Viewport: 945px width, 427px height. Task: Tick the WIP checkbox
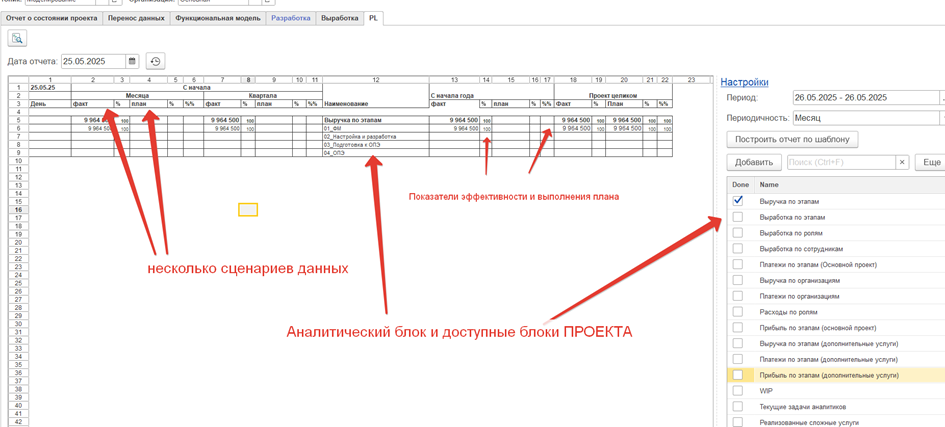[x=738, y=391]
